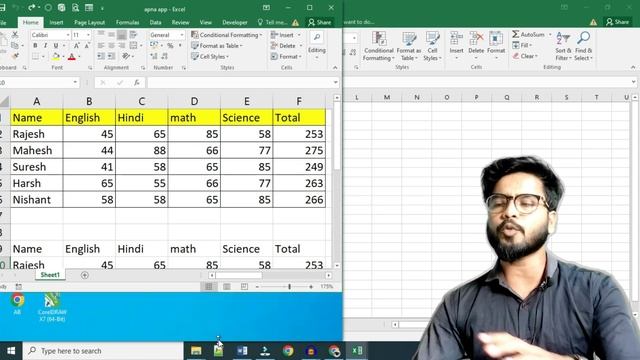The image size is (640, 360).
Task: Click the Redo arrow in Quick Access Toolbar
Action: pyautogui.click(x=32, y=8)
